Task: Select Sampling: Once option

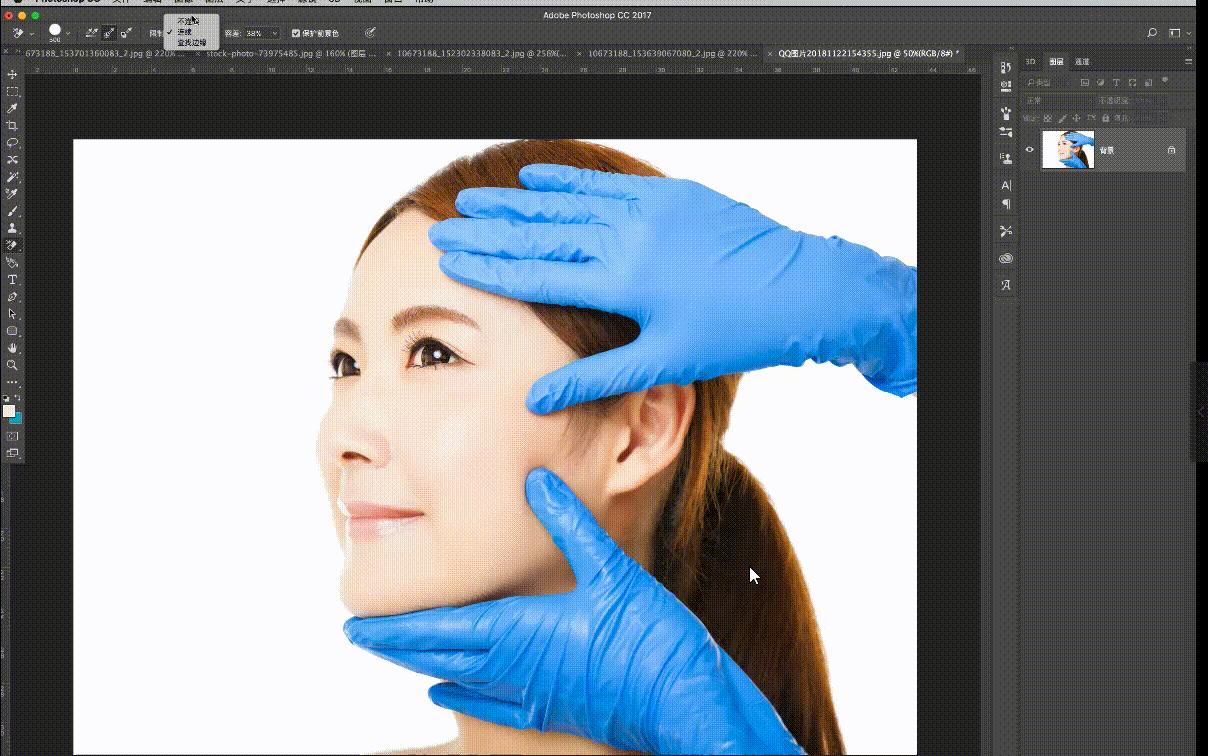Action: coord(110,33)
